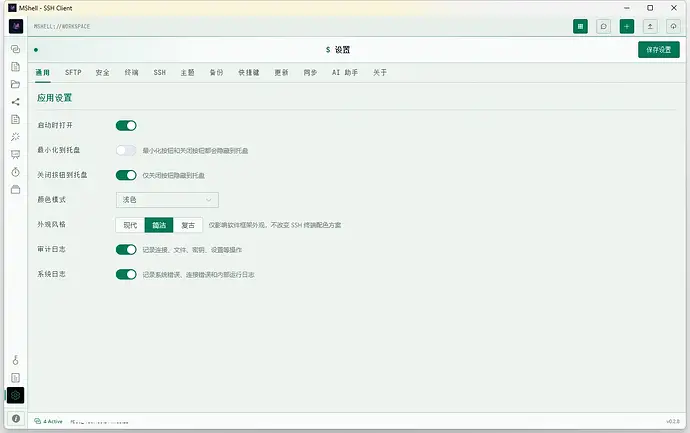Click the green plus button in top toolbar
Image resolution: width=690 pixels, height=433 pixels.
627,26
